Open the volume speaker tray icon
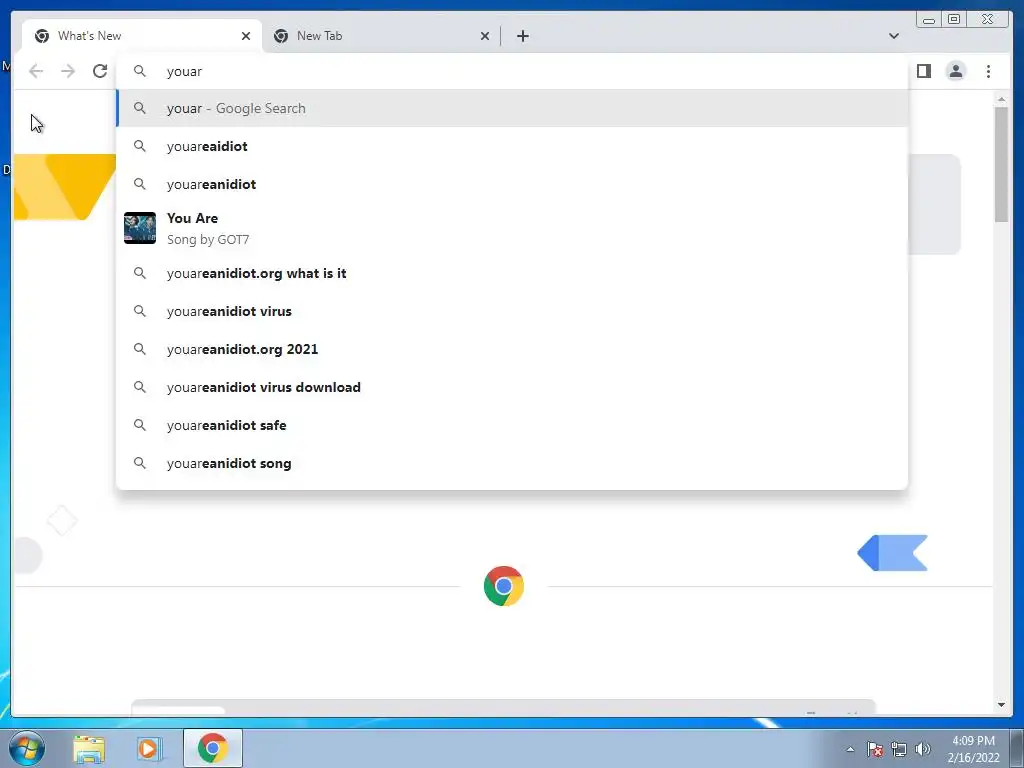This screenshot has width=1024, height=768. (922, 749)
